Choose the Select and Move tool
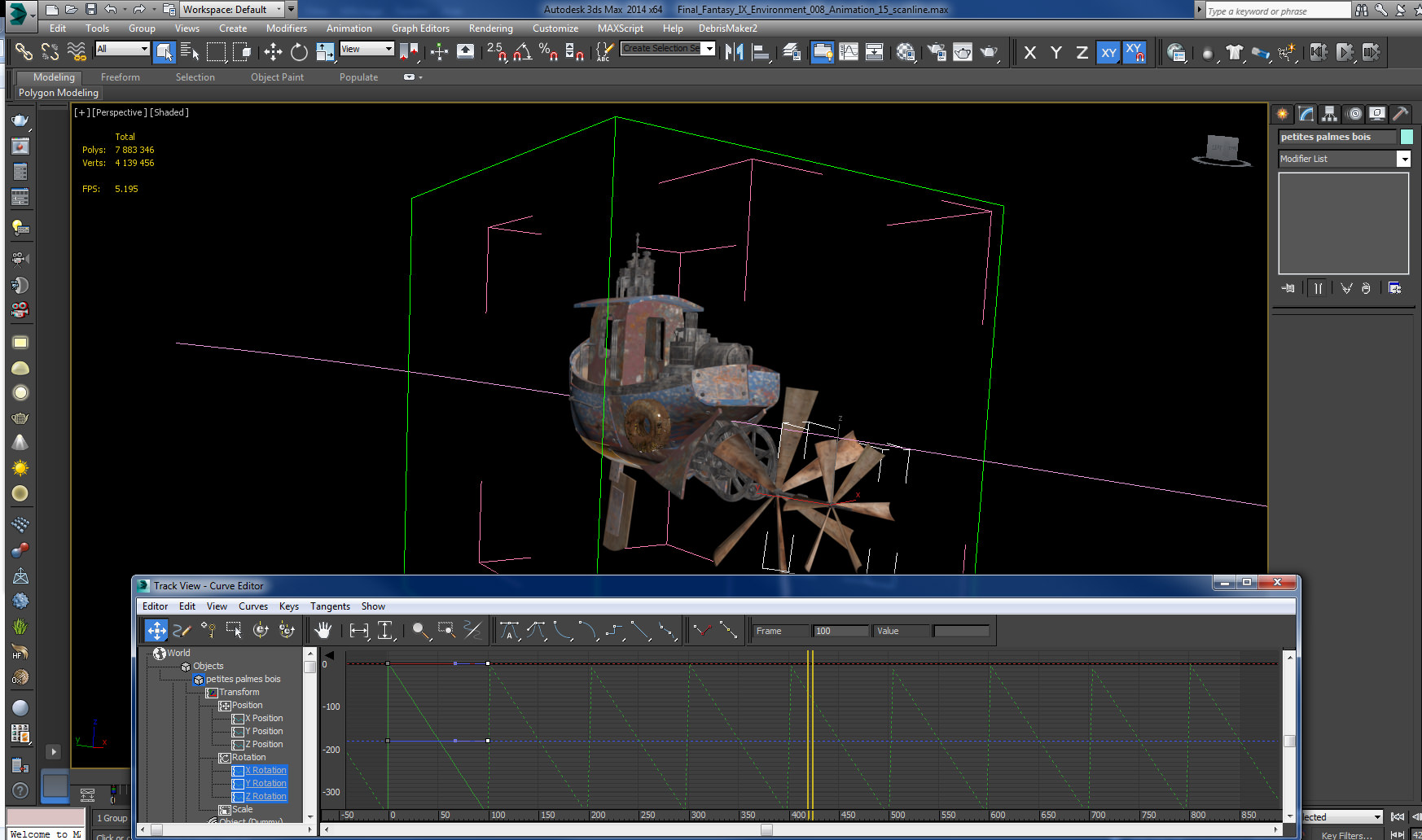This screenshot has height=840, width=1422. click(273, 52)
